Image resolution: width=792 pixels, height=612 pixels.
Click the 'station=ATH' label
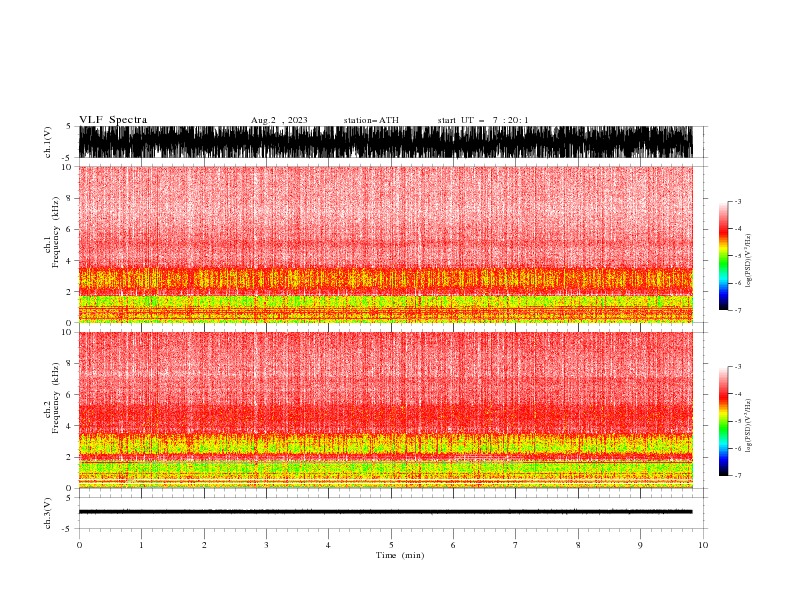click(x=371, y=120)
